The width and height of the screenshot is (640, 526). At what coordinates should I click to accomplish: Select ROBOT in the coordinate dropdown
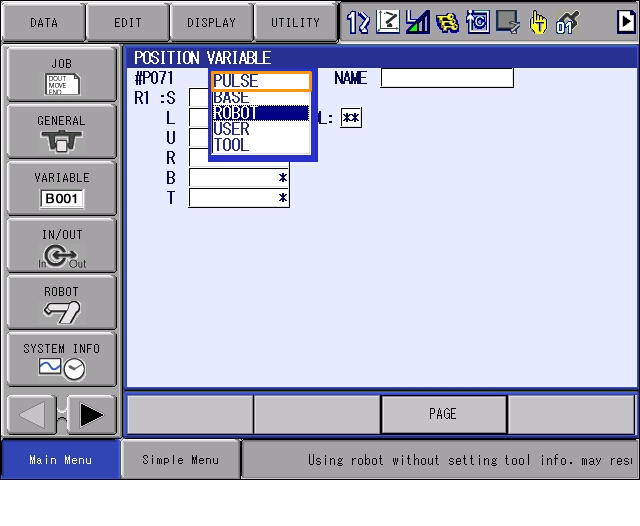click(x=261, y=113)
